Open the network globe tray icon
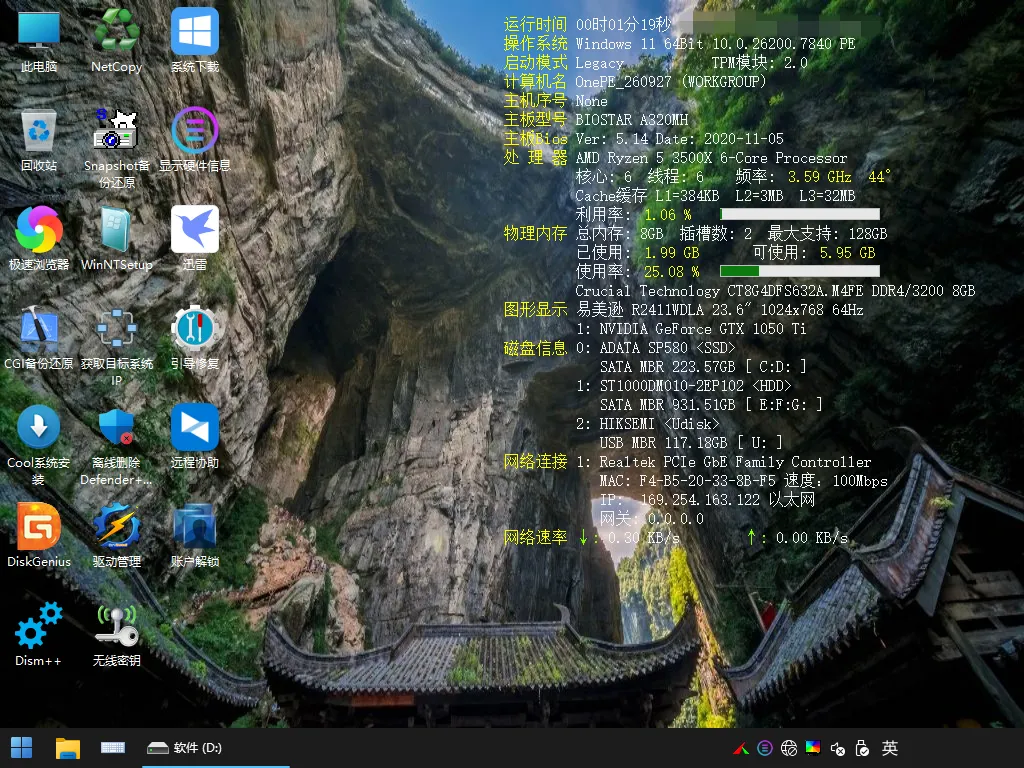Viewport: 1024px width, 768px height. tap(789, 748)
